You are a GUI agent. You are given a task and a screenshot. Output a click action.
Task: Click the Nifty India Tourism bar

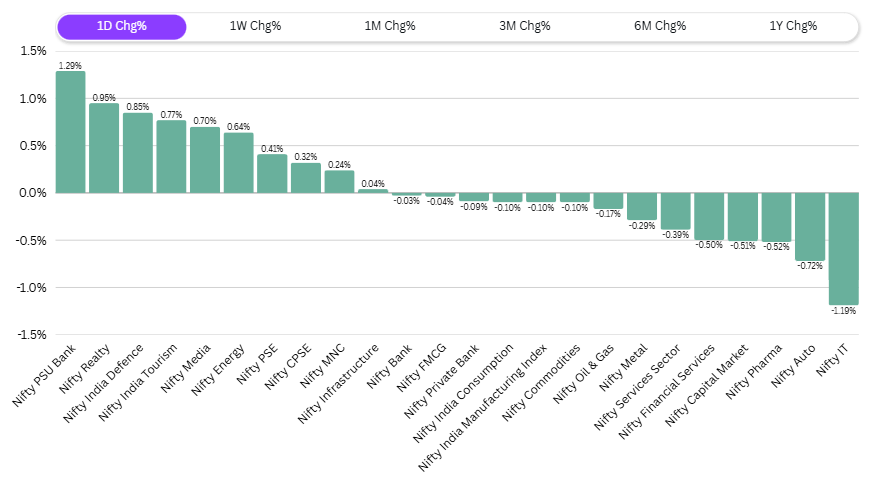tap(171, 157)
